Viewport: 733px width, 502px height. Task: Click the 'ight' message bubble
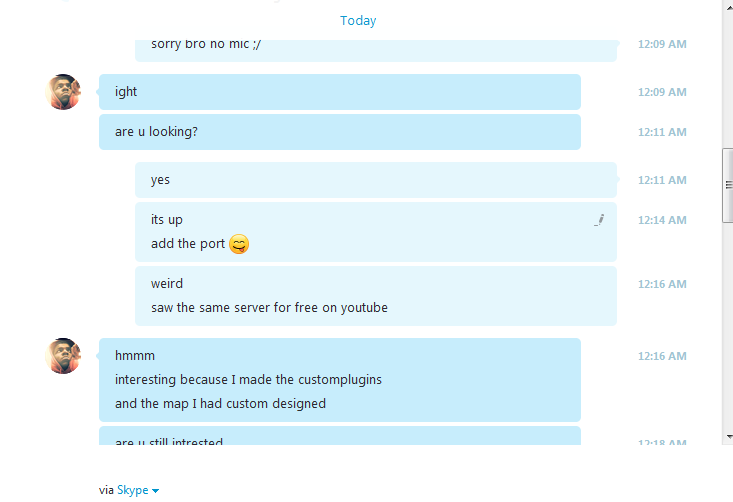coord(340,92)
